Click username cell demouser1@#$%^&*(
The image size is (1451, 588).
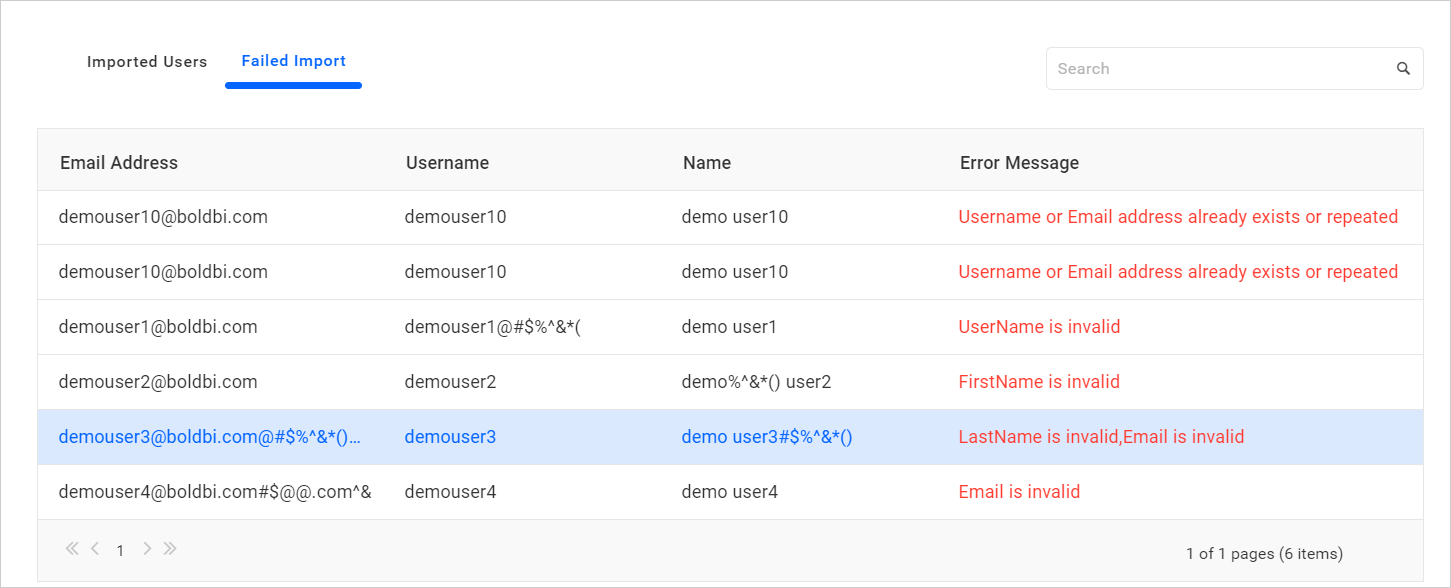pyautogui.click(x=493, y=327)
